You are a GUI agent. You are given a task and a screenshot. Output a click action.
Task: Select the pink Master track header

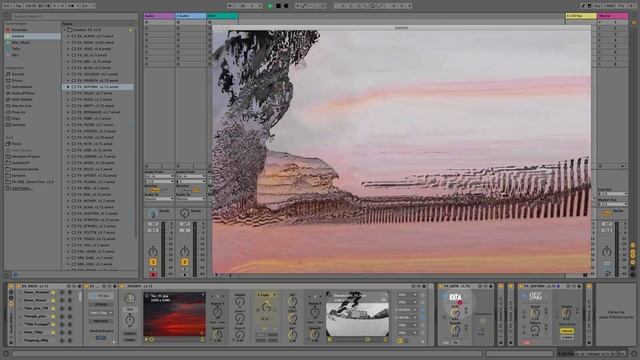coord(613,16)
